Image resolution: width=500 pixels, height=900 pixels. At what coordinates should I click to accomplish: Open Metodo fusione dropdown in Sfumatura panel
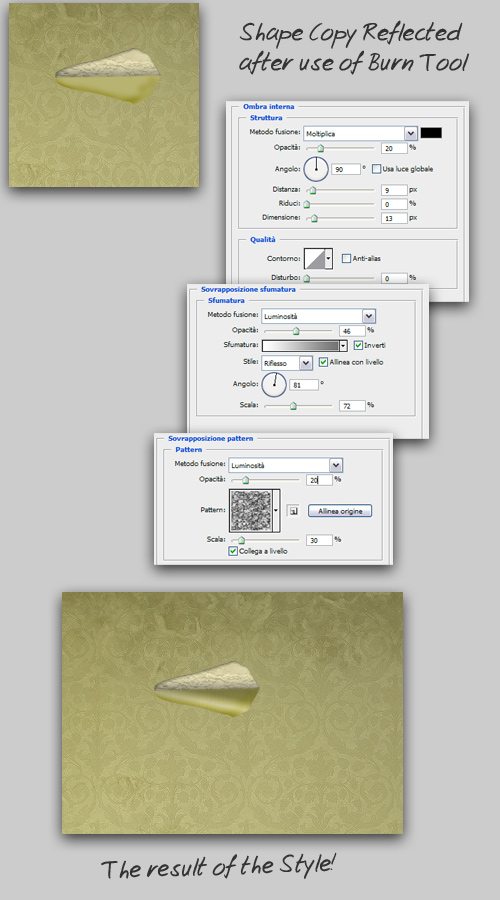pos(318,316)
